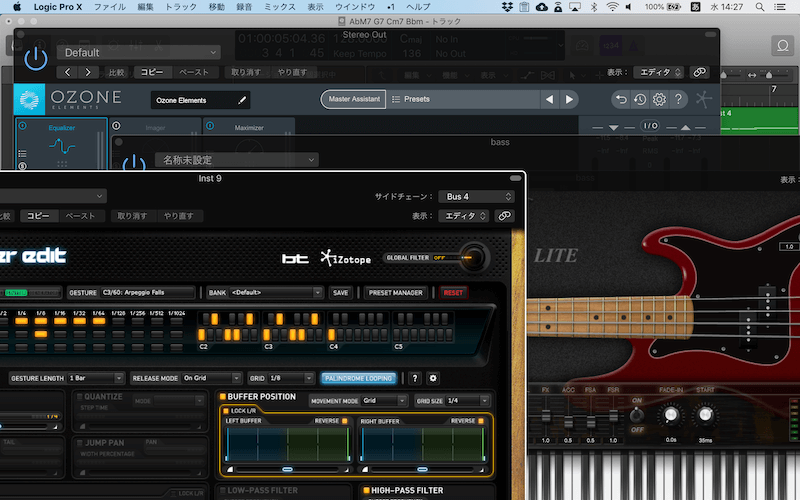Load next Ozone preset arrow
Image resolution: width=800 pixels, height=500 pixels.
[x=569, y=99]
